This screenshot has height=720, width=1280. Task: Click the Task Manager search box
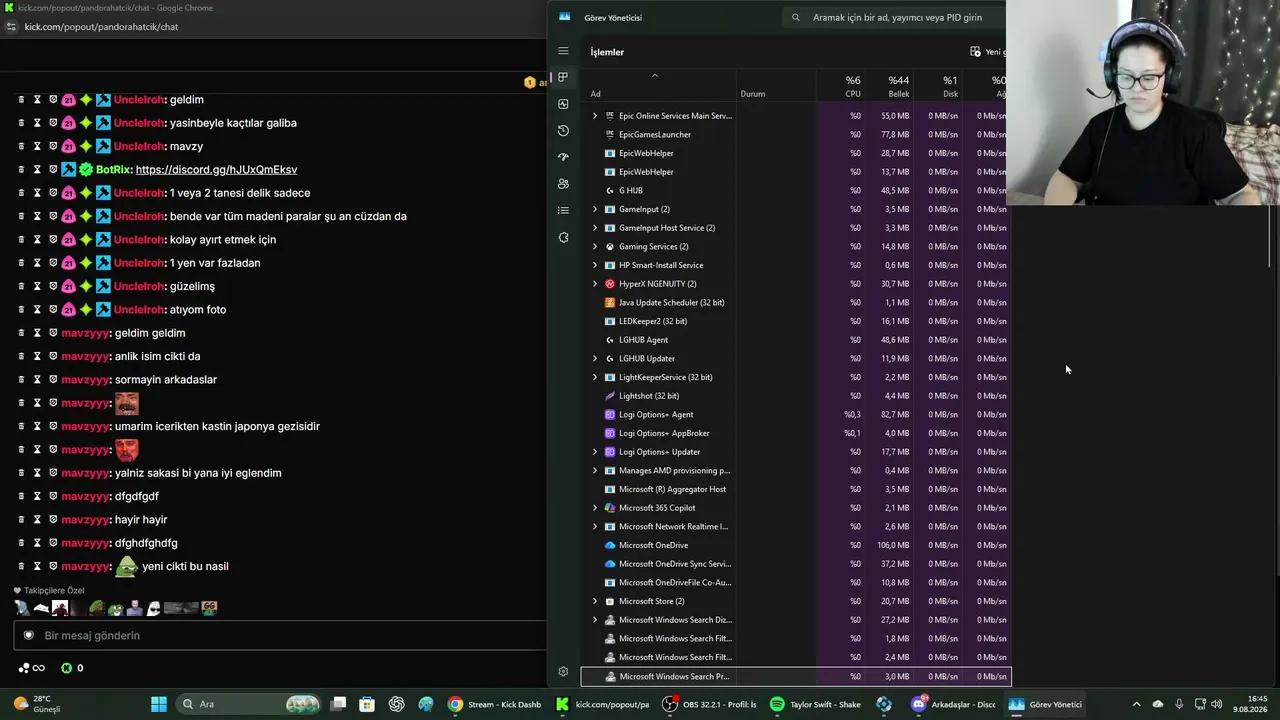pyautogui.click(x=893, y=17)
